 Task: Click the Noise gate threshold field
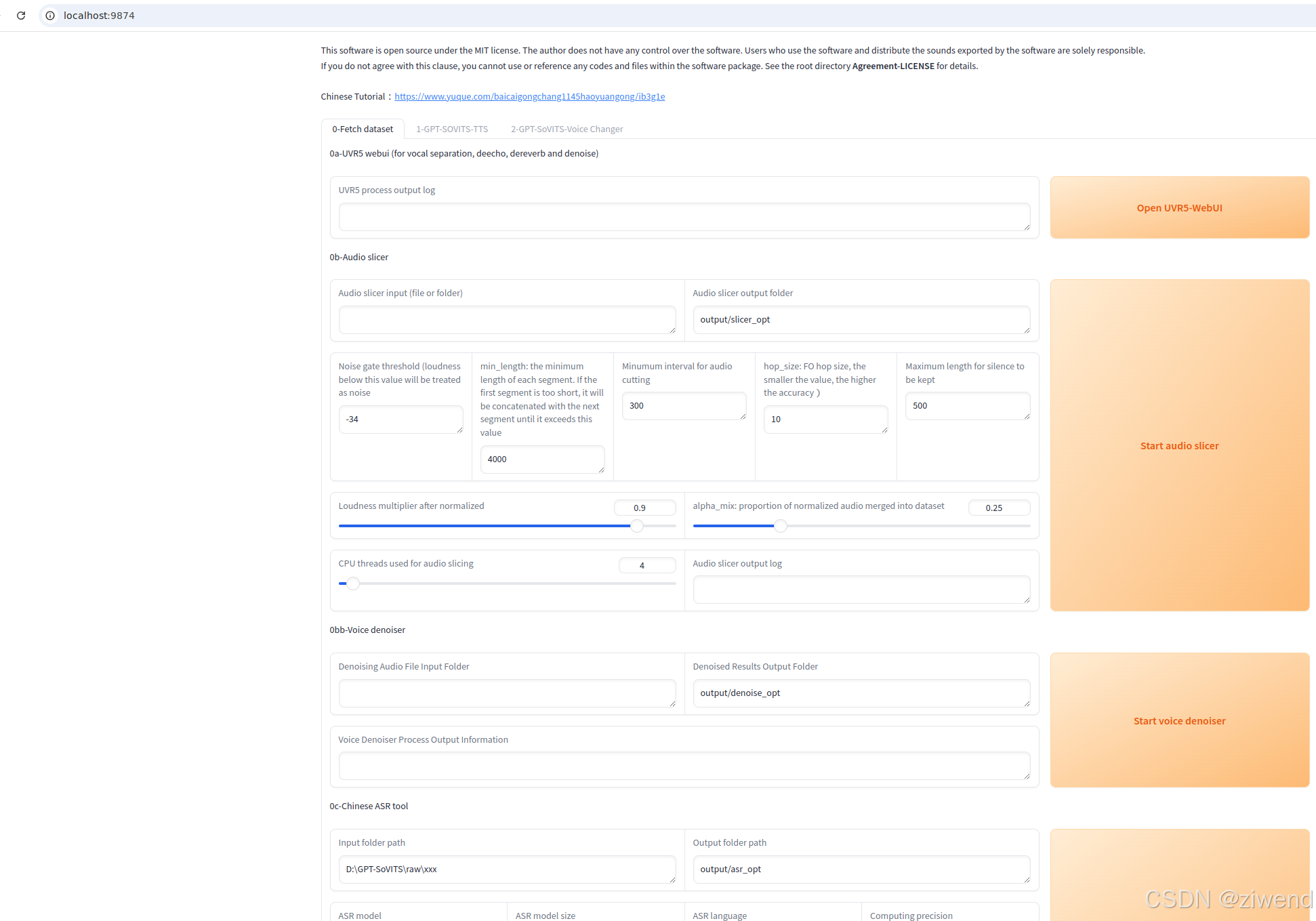point(400,419)
